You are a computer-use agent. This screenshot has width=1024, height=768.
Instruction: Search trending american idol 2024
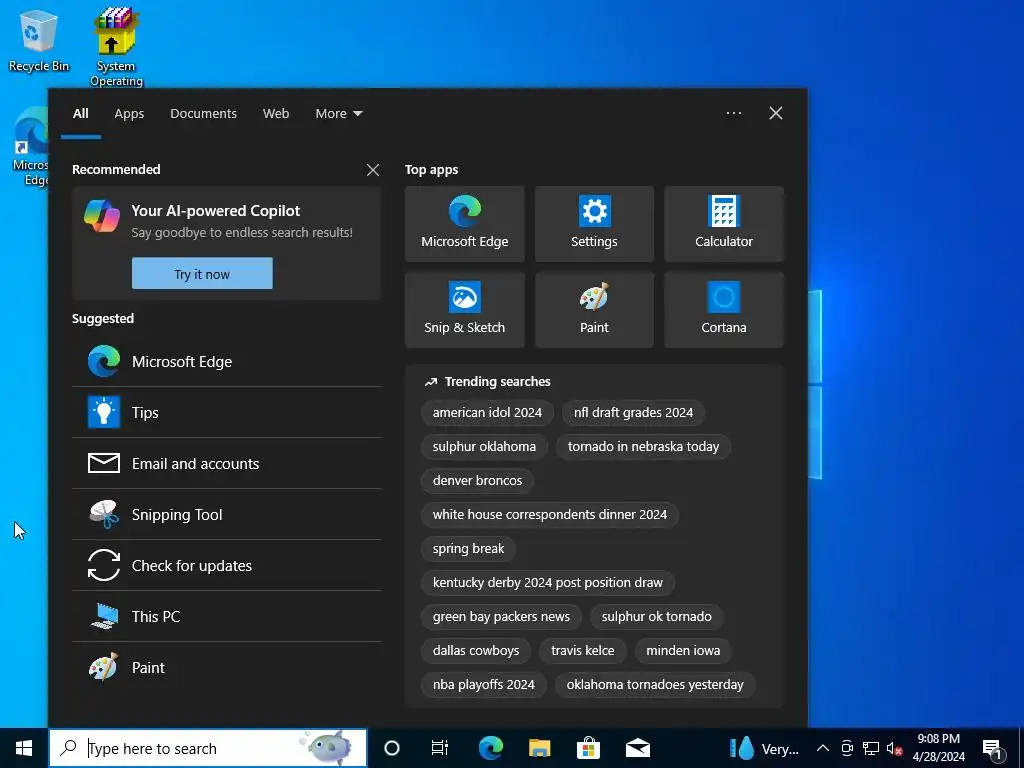(x=487, y=413)
